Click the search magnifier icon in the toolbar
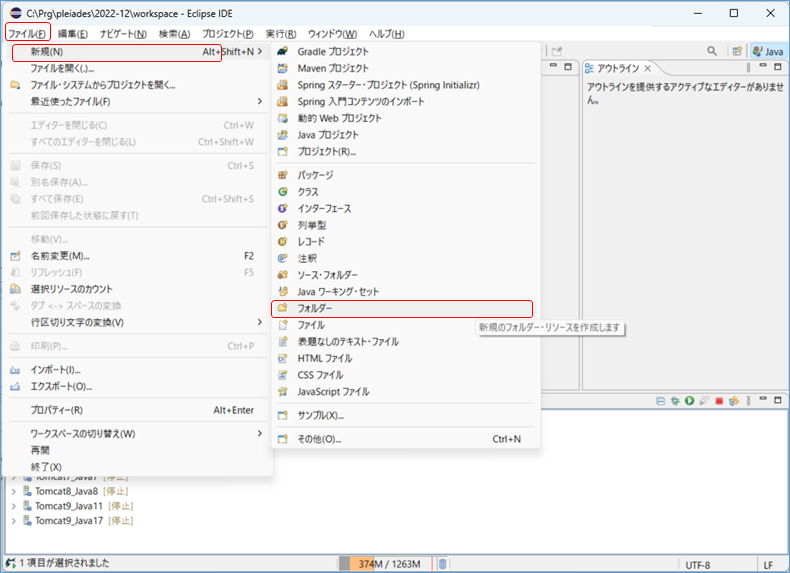Screen dimensions: 790x573 (x=711, y=51)
